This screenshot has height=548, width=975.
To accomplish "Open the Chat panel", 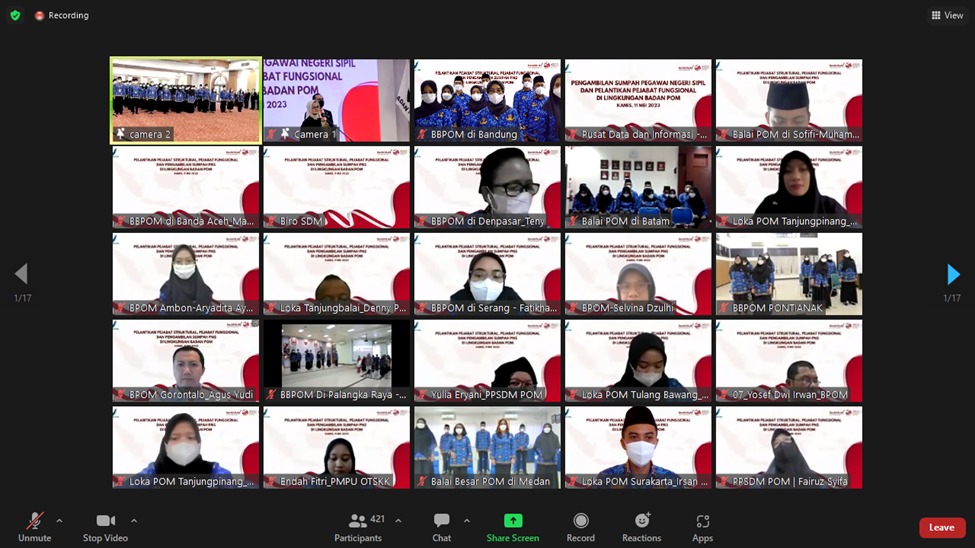I will coord(441,521).
